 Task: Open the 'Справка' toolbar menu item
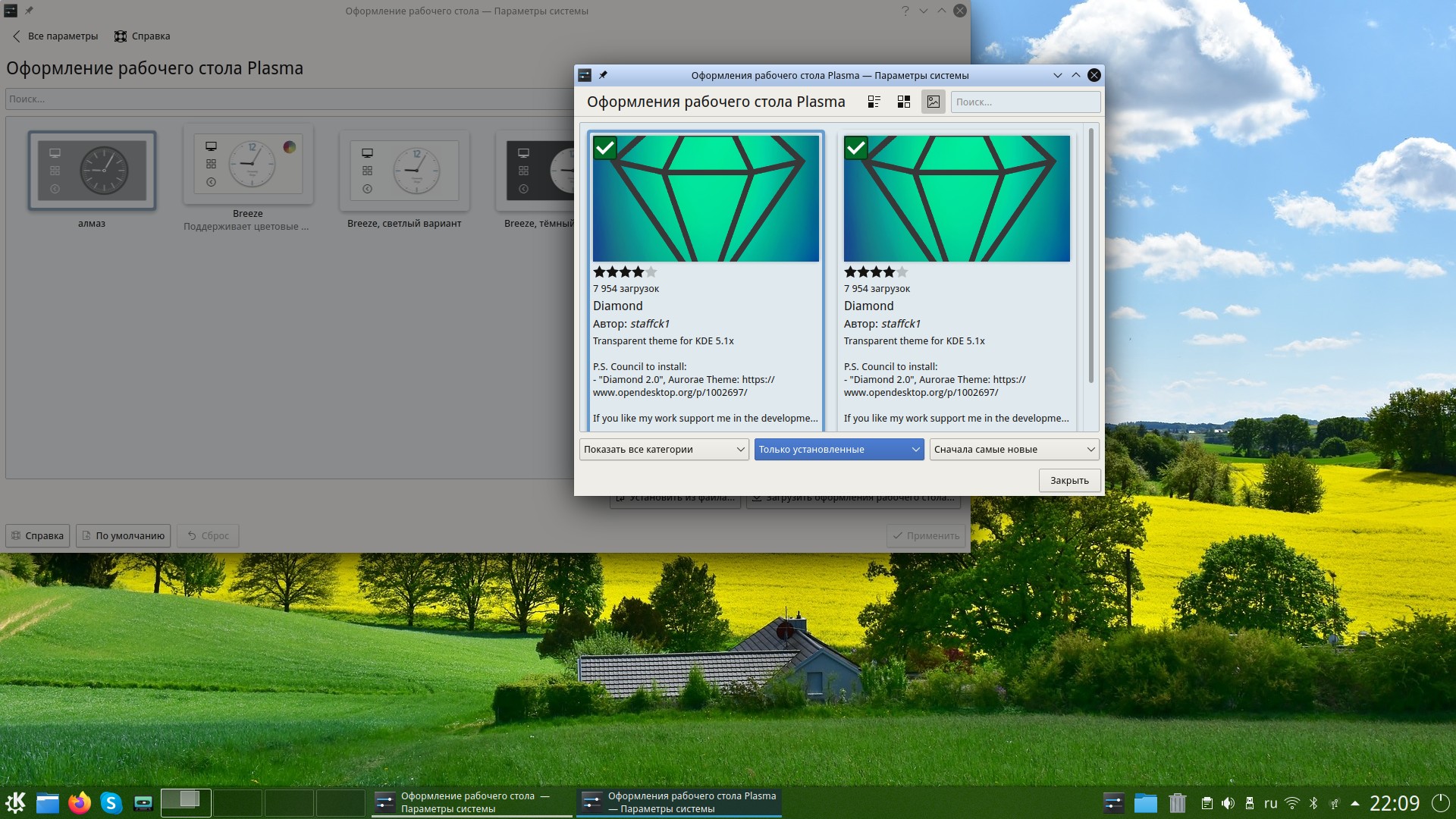tap(143, 36)
